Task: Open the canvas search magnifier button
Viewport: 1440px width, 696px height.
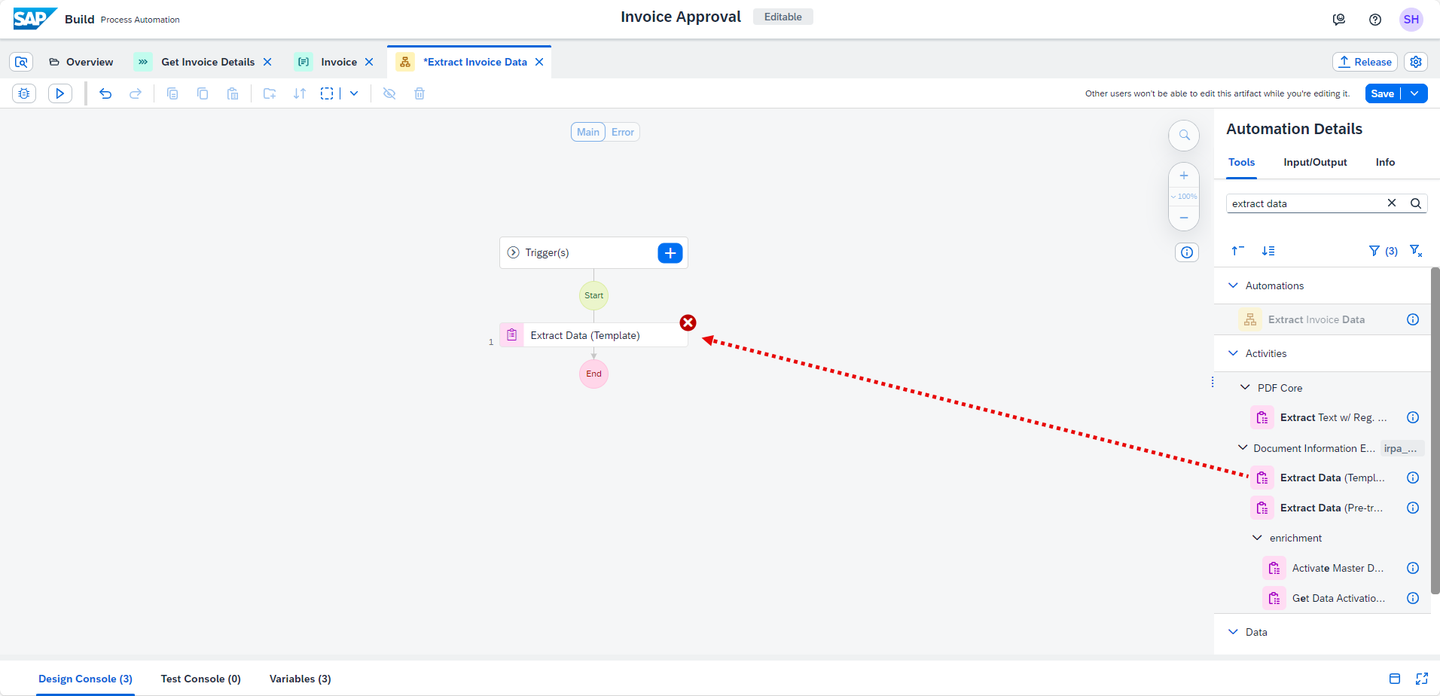Action: click(x=1184, y=135)
